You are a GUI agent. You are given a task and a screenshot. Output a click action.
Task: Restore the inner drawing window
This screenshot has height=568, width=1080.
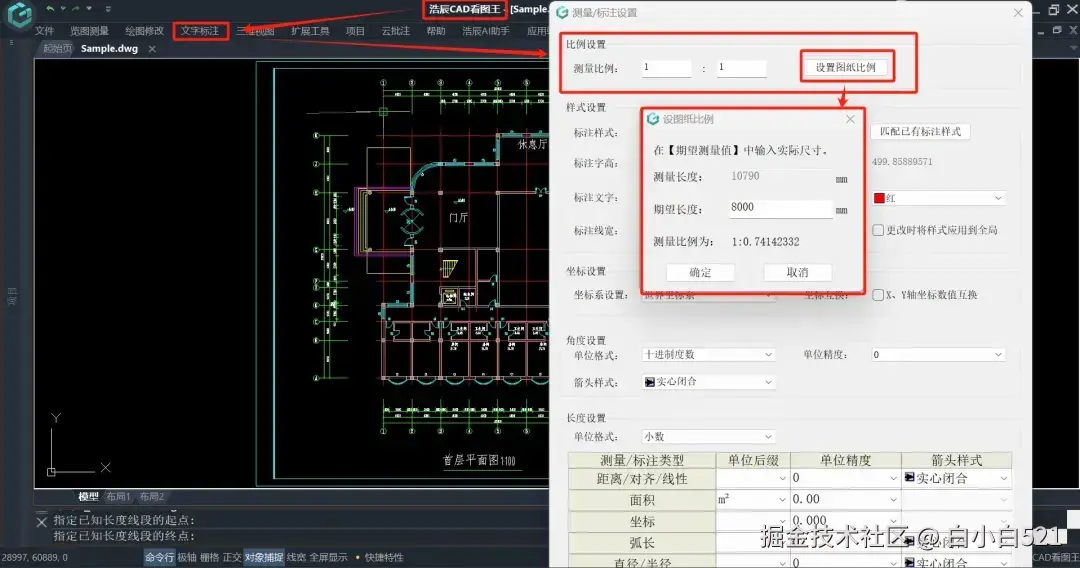click(x=1057, y=30)
